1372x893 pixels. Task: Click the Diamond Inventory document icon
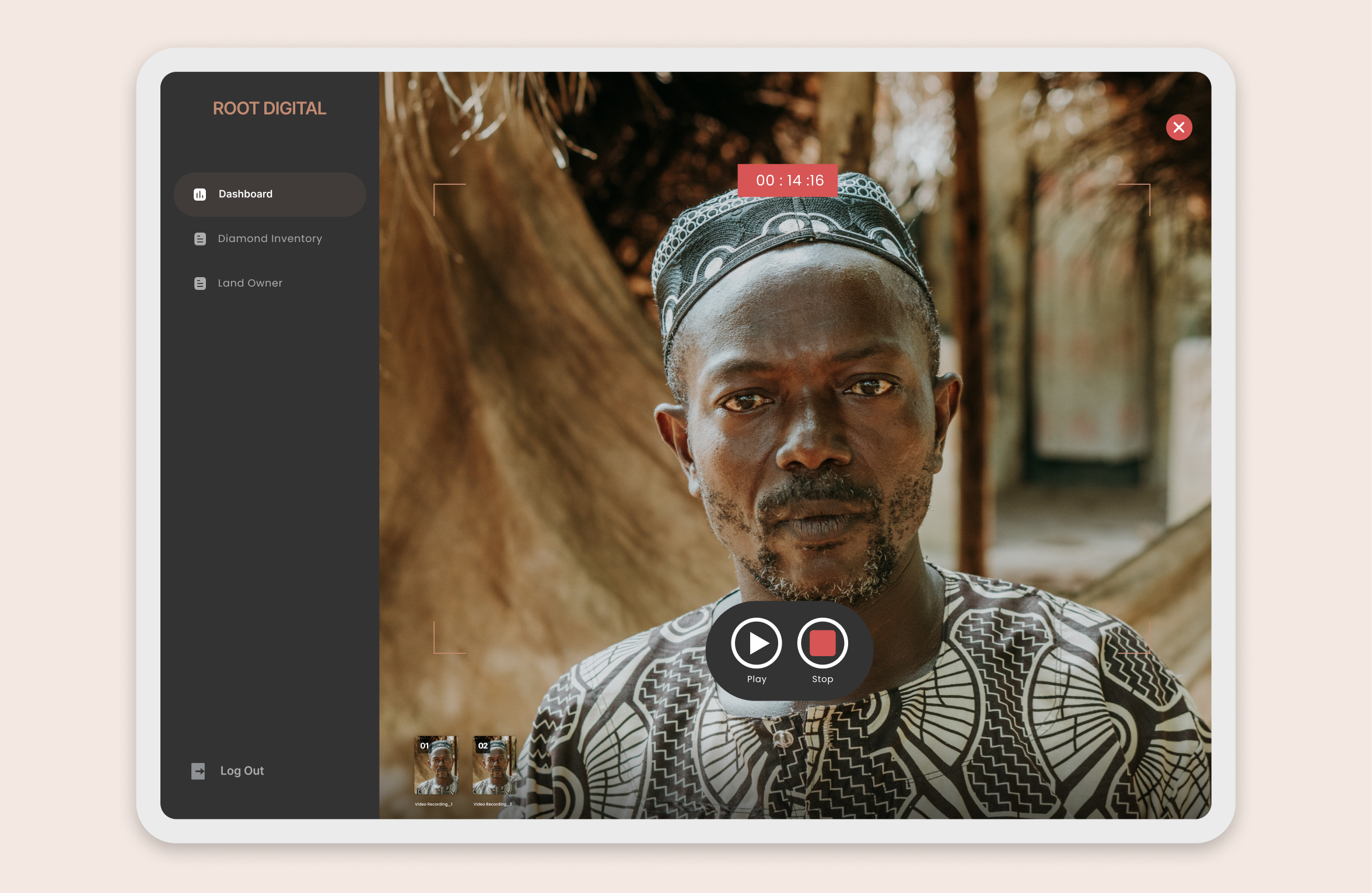click(x=199, y=239)
